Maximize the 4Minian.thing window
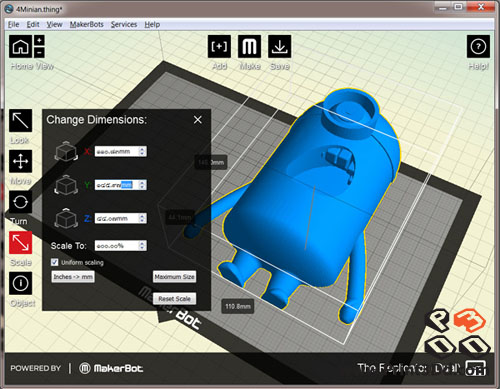The width and height of the screenshot is (500, 389). 459,7
